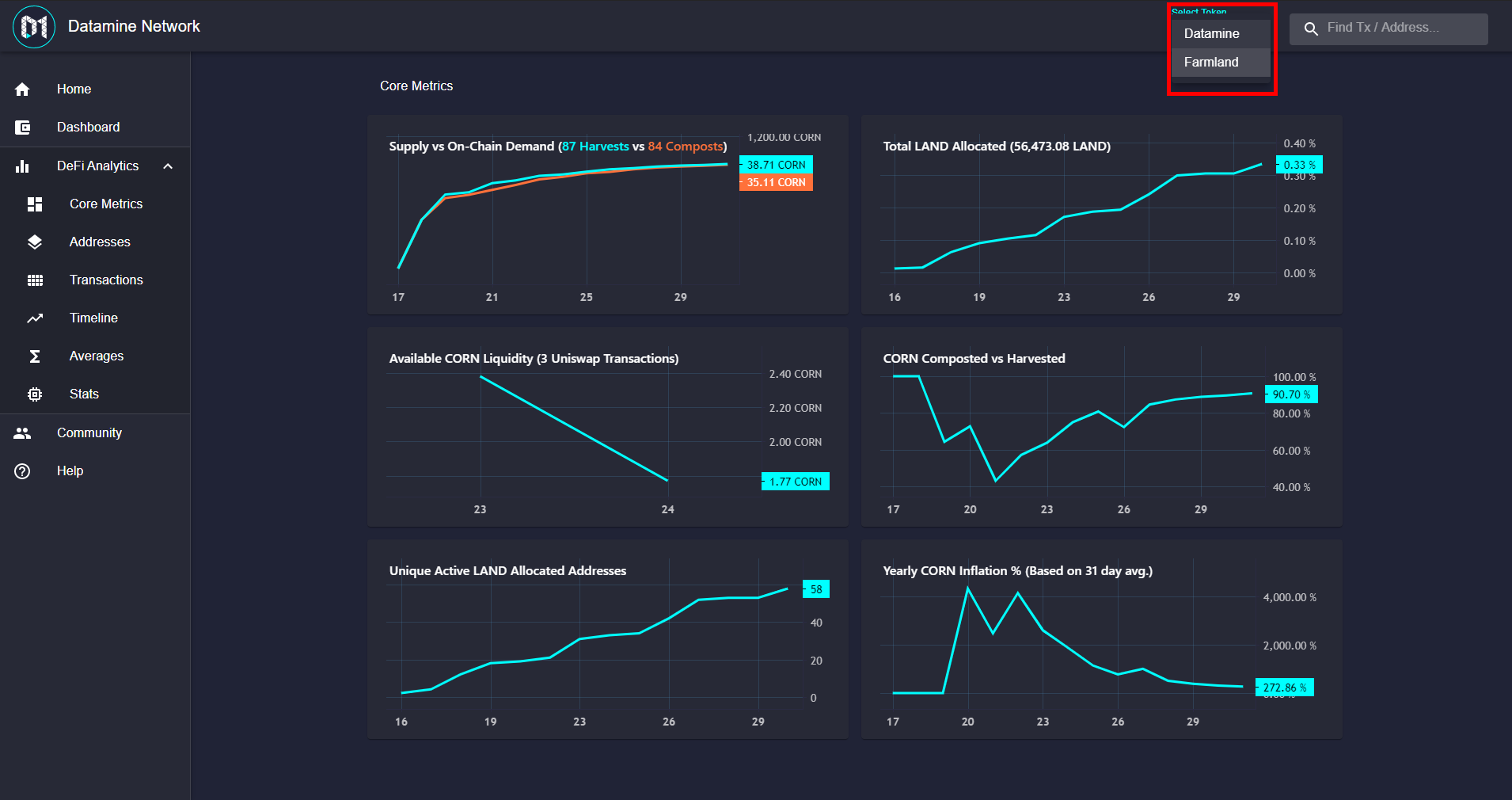Screen dimensions: 1512x800
Task: Click the DeFi Analytics bar chart icon
Action: 22,166
